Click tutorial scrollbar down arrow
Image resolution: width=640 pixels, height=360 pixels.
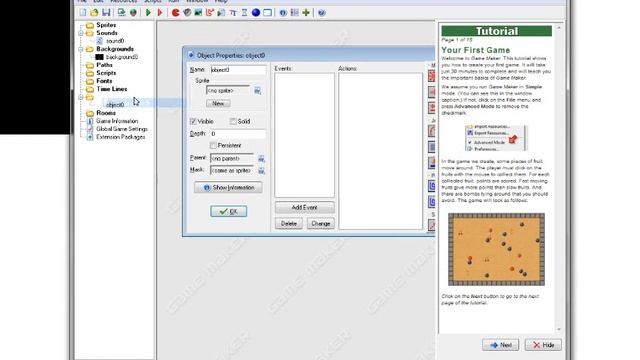559,329
